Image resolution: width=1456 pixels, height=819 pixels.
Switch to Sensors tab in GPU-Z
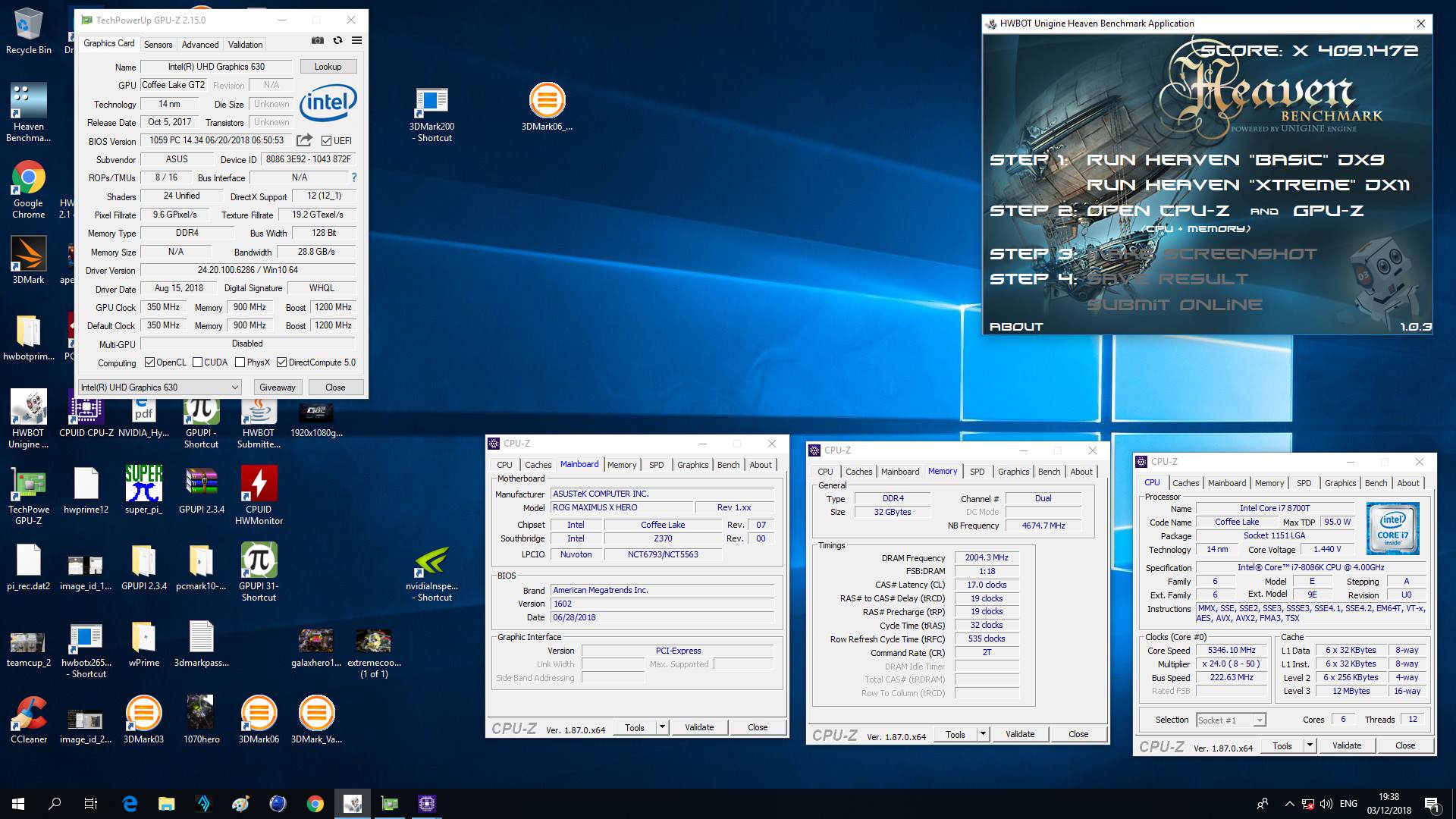click(x=158, y=45)
